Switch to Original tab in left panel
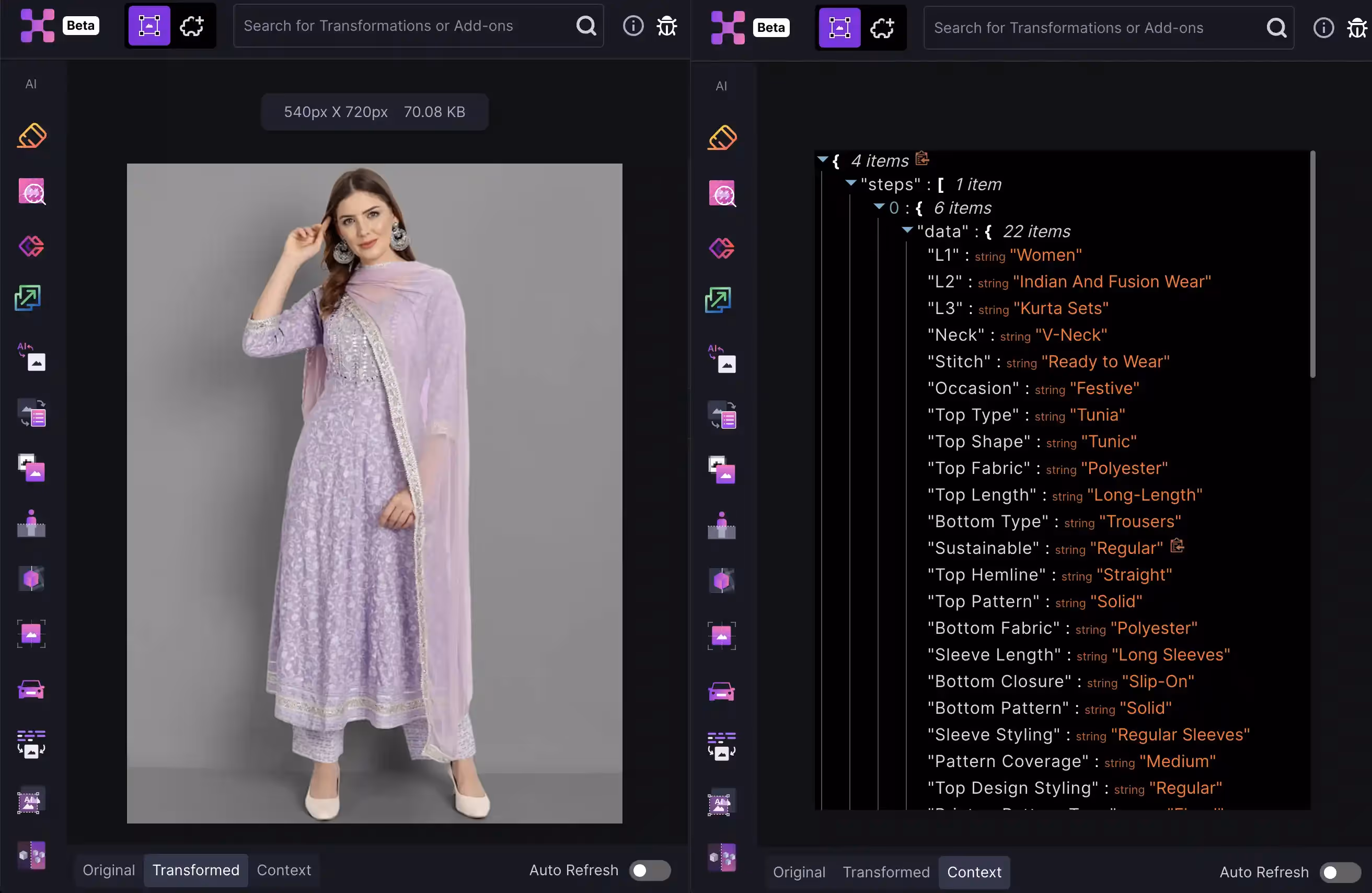The height and width of the screenshot is (893, 1372). (x=108, y=870)
